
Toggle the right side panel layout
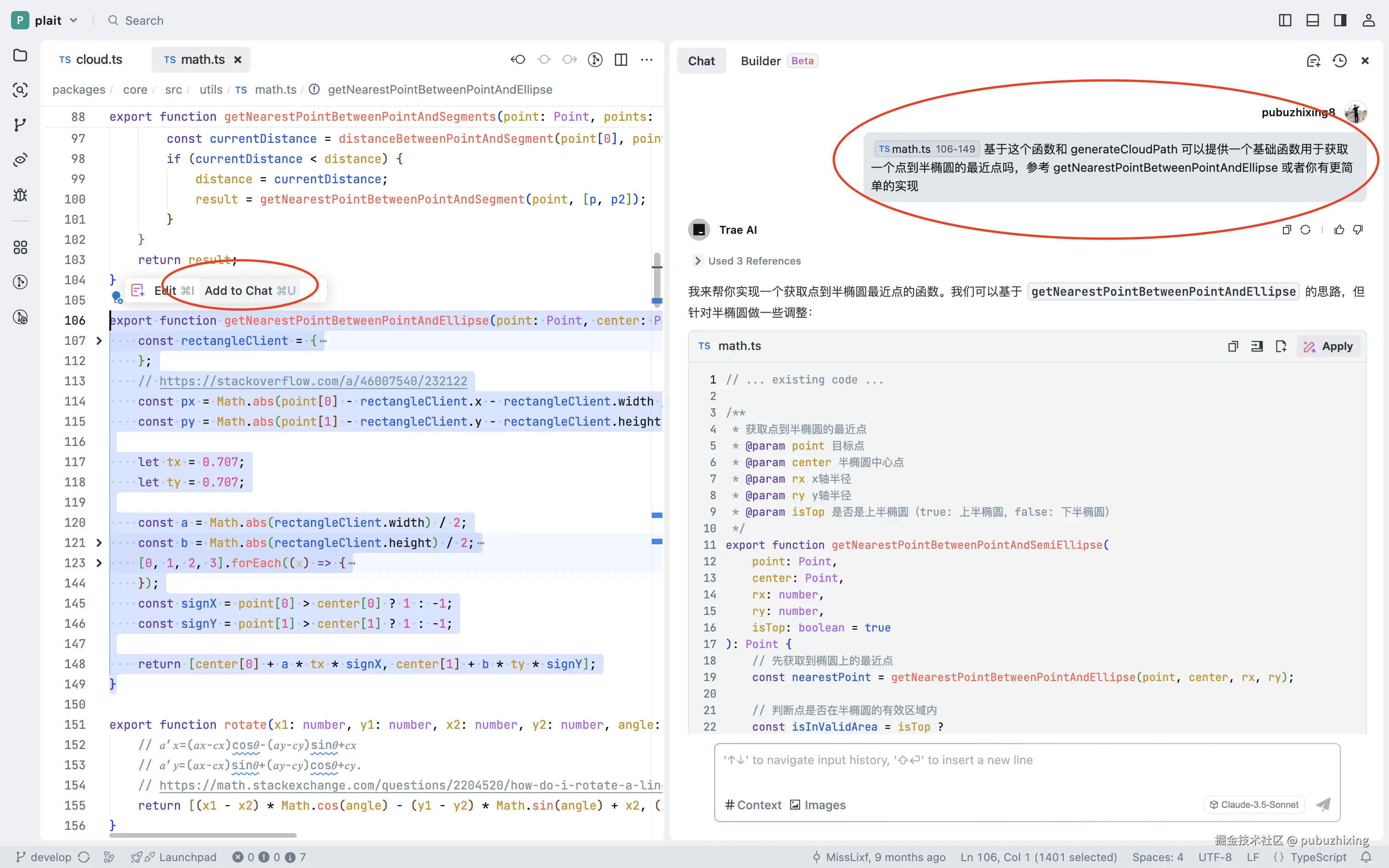(1340, 21)
